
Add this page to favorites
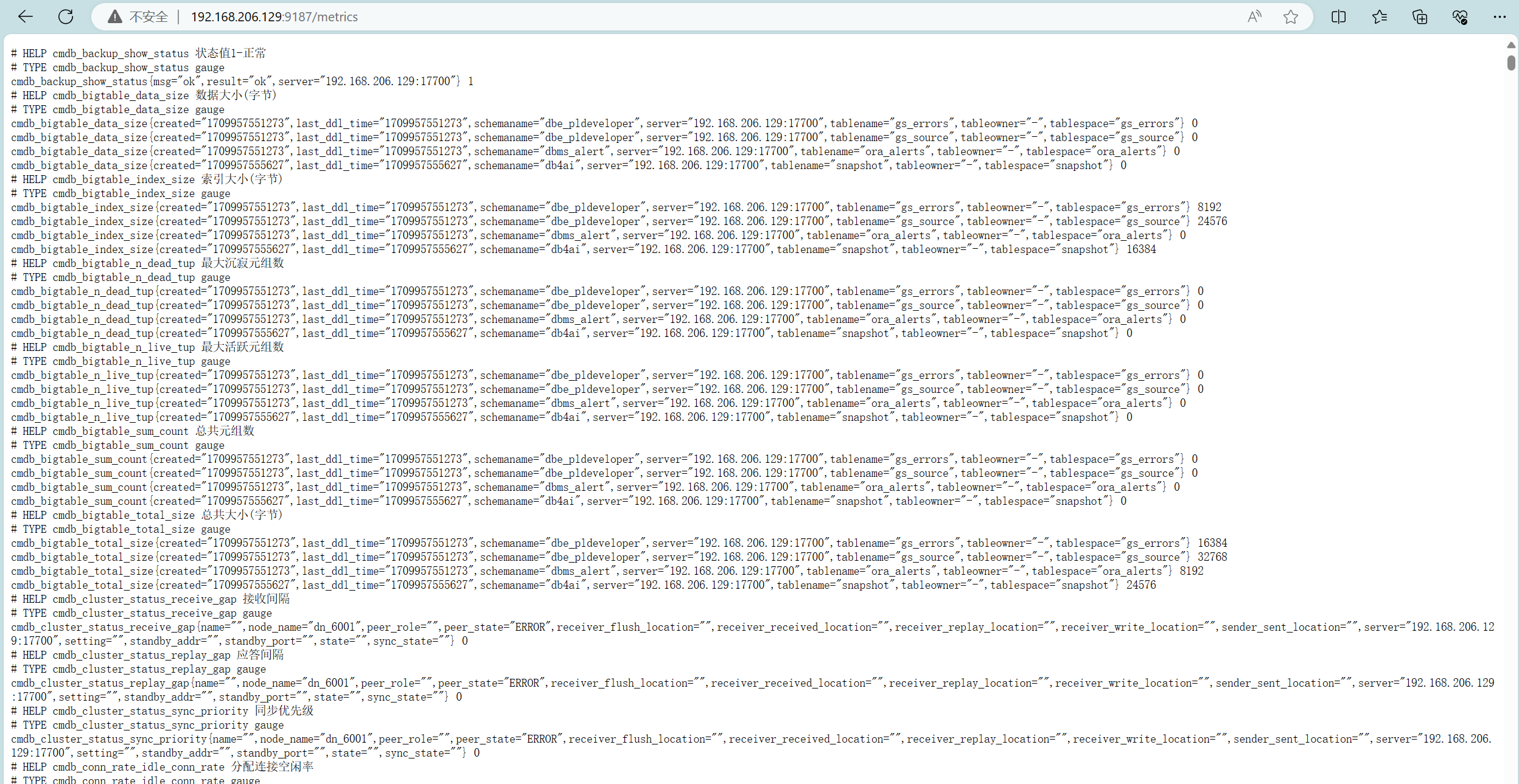pyautogui.click(x=1290, y=16)
